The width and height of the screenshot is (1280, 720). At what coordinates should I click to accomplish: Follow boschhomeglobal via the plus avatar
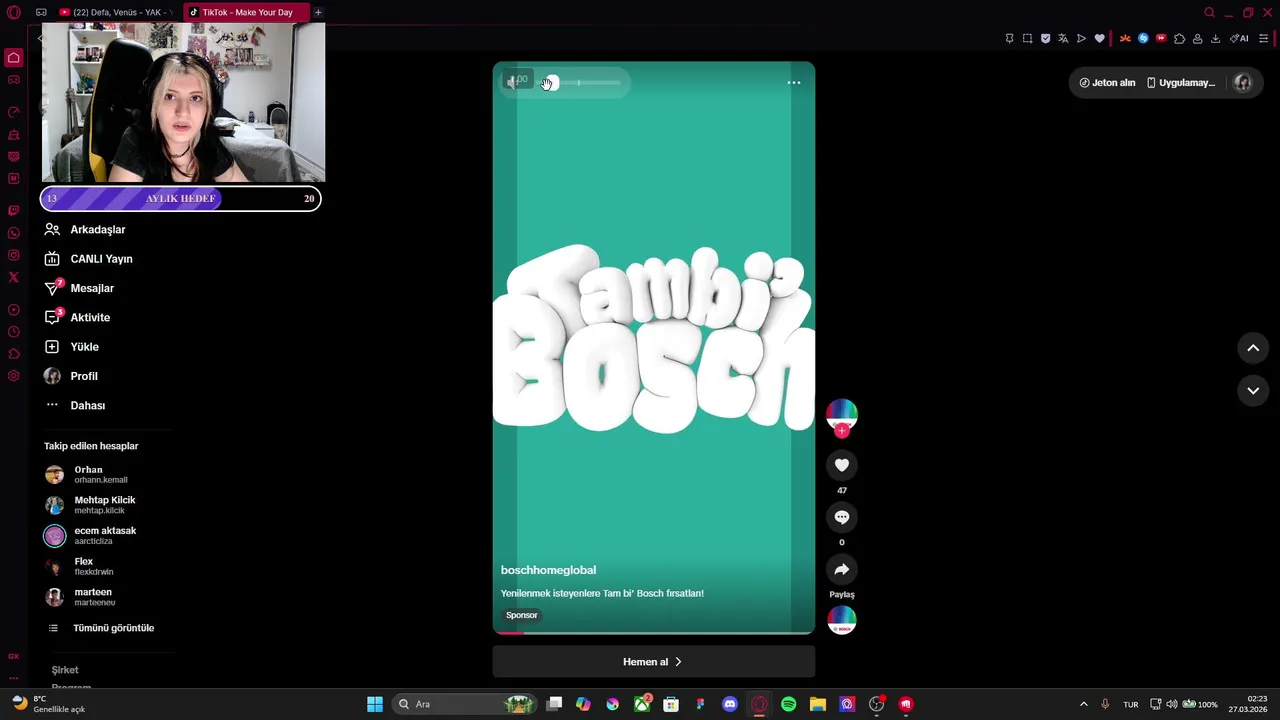click(x=842, y=430)
